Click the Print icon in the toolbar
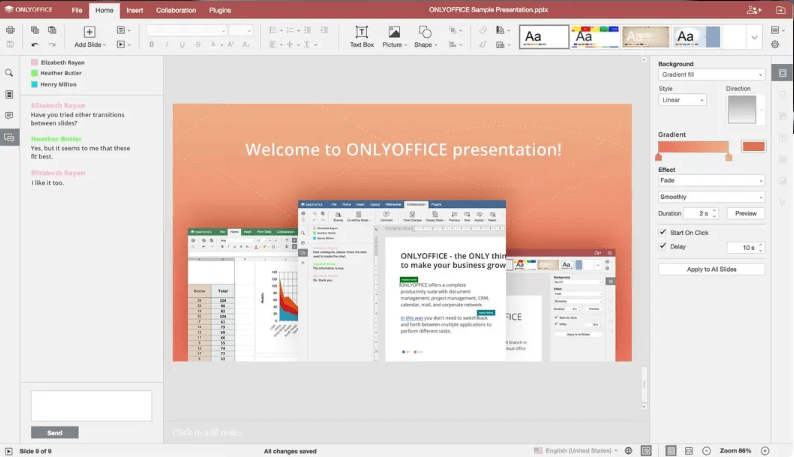 tap(10, 30)
